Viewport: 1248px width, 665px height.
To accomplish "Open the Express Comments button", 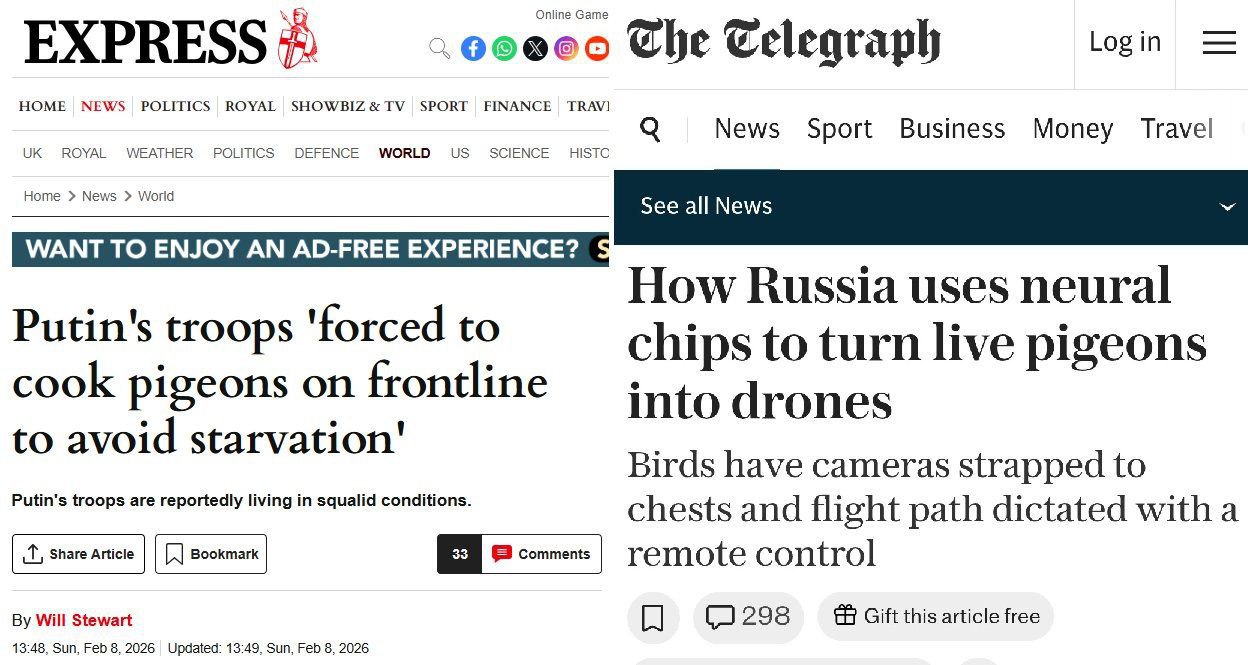I will pyautogui.click(x=541, y=554).
